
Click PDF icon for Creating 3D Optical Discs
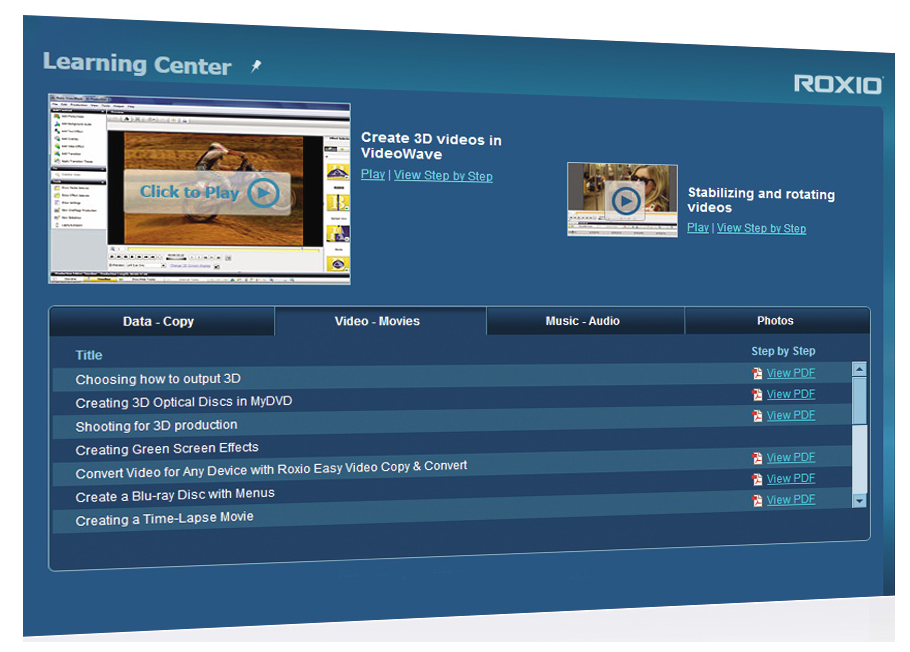(757, 395)
